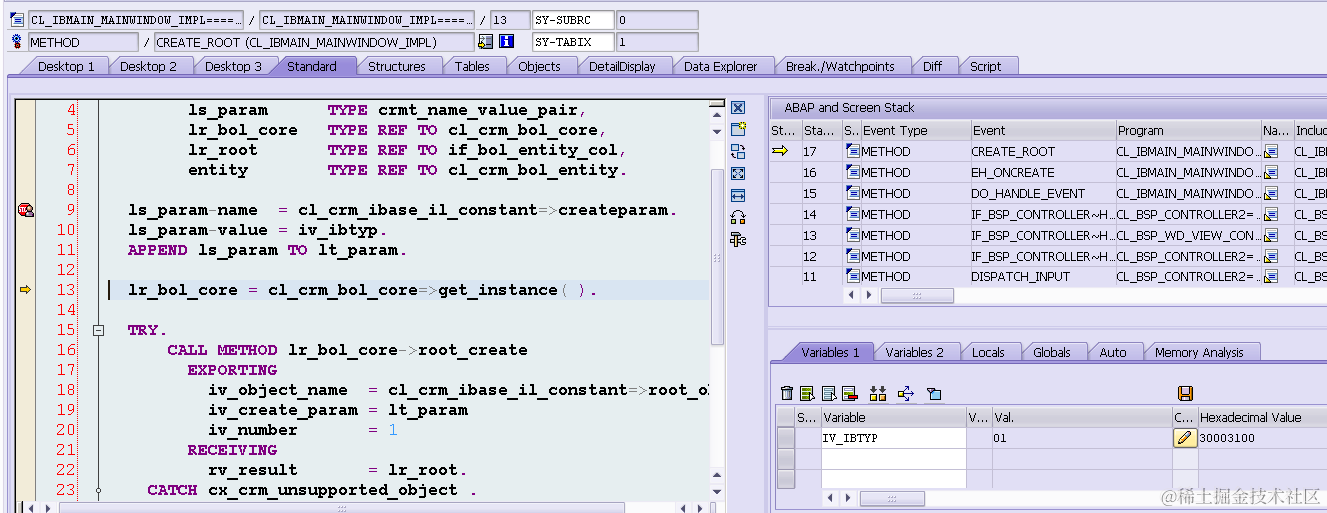Click the navigation icon in the EH_ONCREATE stack row
The width and height of the screenshot is (1327, 513).
(1272, 173)
